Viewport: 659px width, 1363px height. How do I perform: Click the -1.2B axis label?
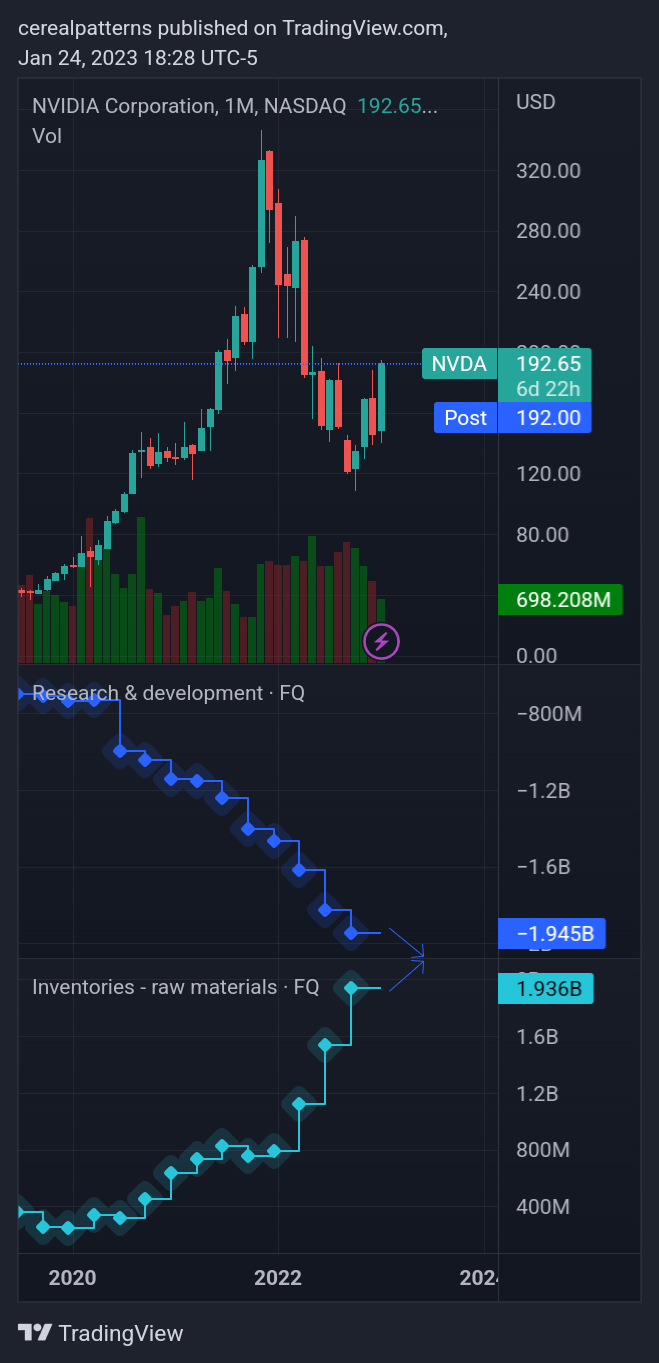543,791
